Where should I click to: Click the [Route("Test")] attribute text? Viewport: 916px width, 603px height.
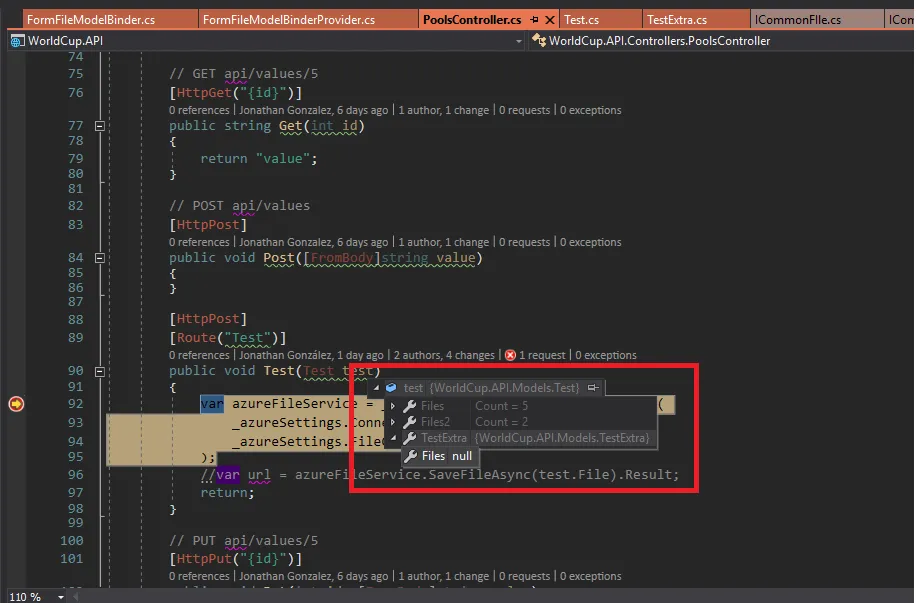pos(228,338)
